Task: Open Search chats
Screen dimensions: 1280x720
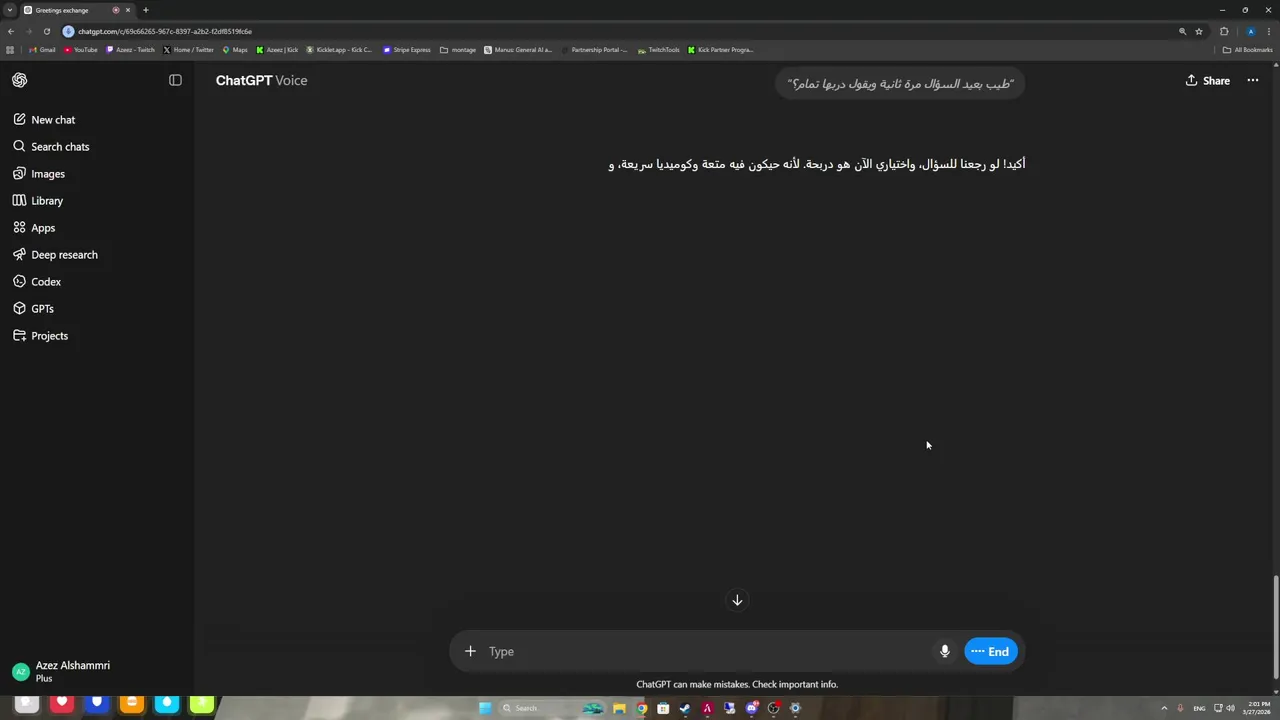Action: pos(96,146)
